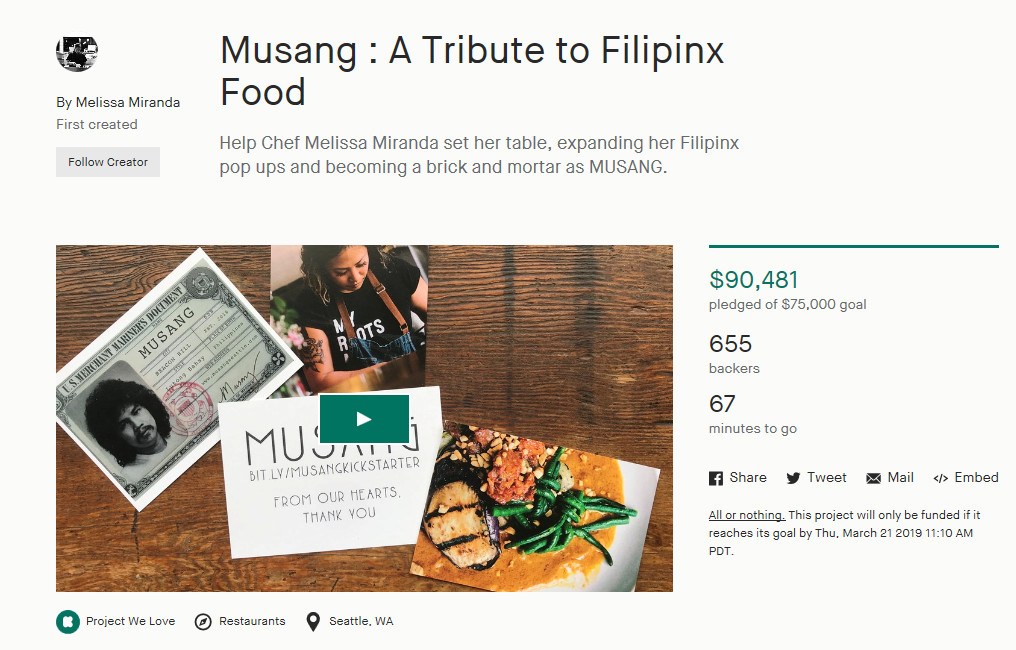
Task: Click Melissa Miranda's creator avatar
Action: 77,53
